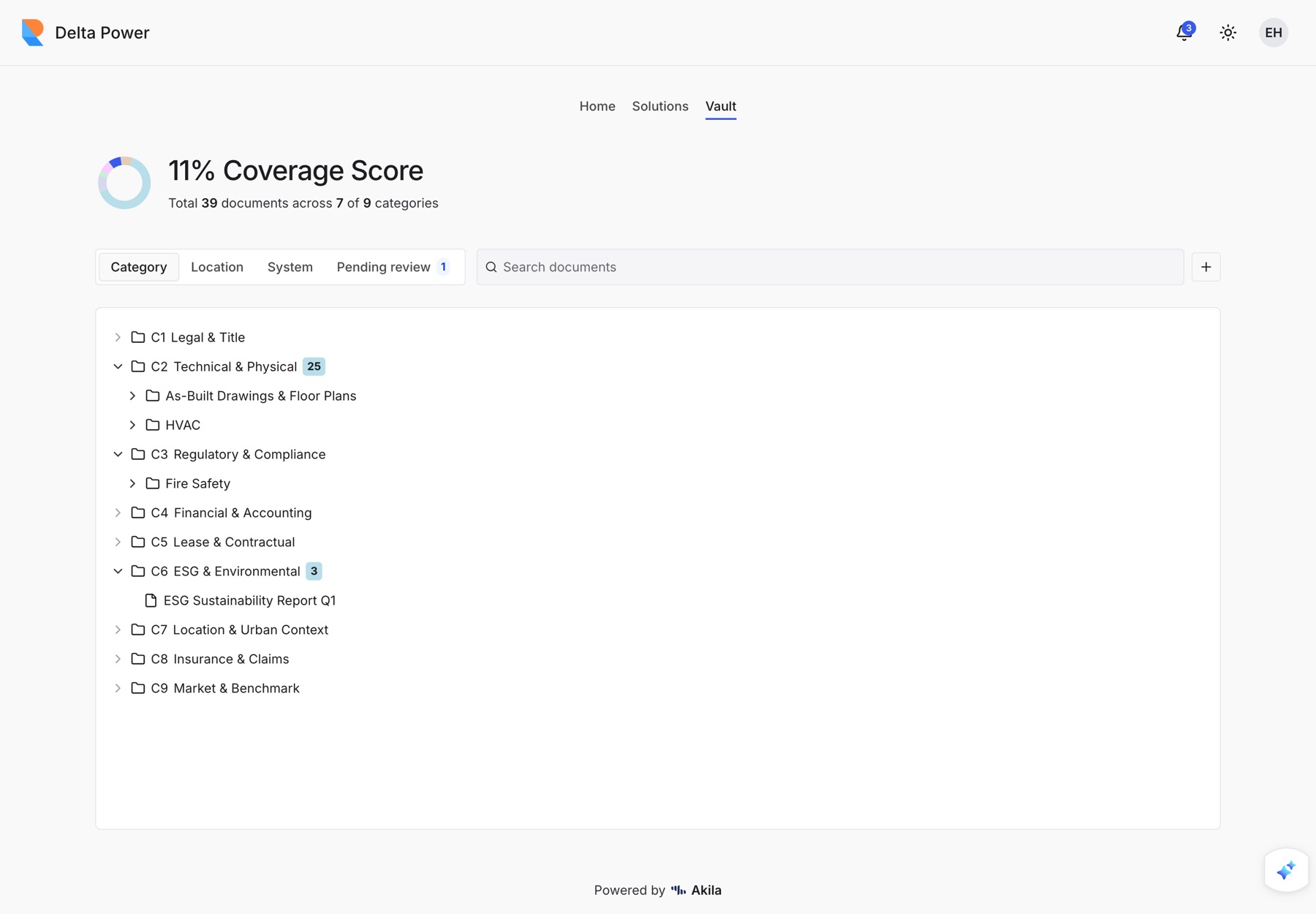Go to the Home nav tab
Screen dimensions: 1316x914
click(x=597, y=106)
